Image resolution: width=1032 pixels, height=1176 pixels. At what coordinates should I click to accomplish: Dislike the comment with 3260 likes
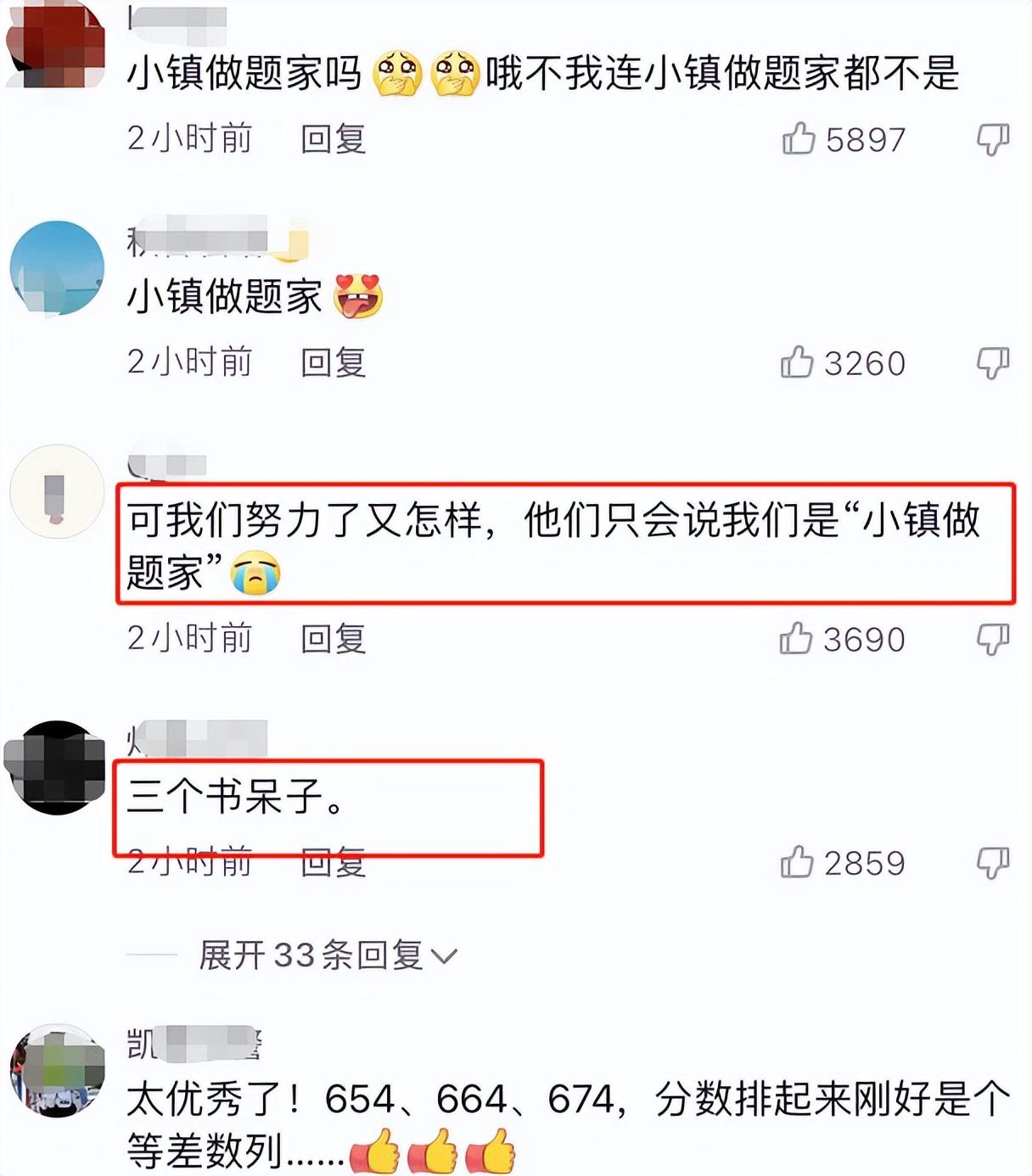point(992,363)
